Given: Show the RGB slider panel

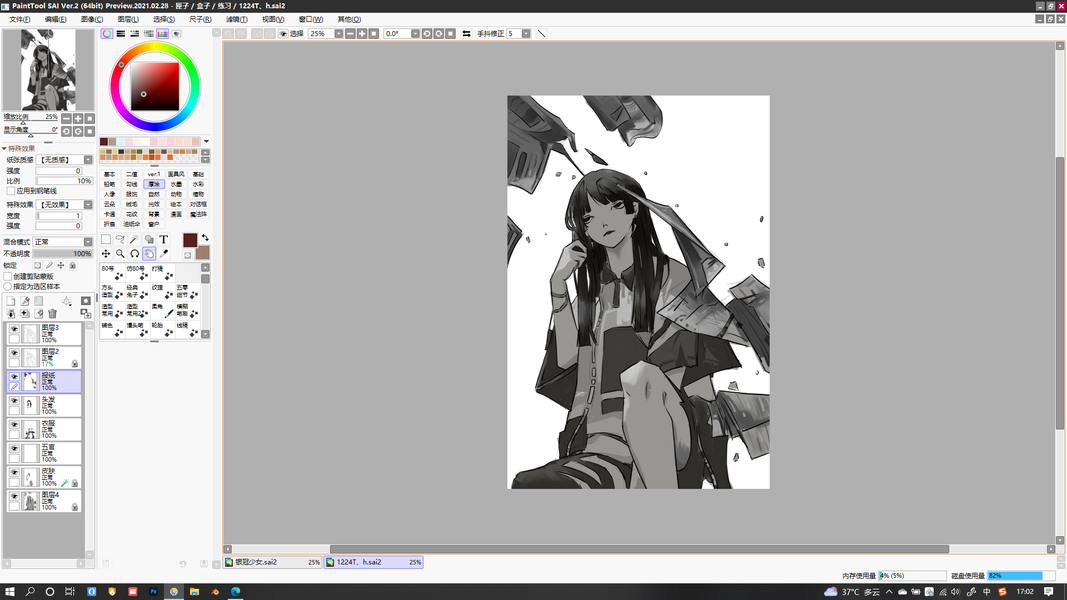Looking at the screenshot, I should click(x=120, y=33).
